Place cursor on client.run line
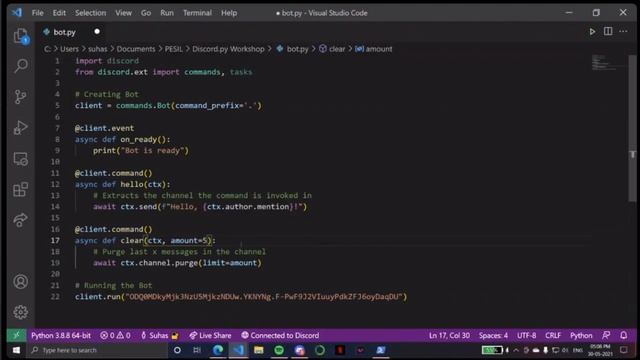Image resolution: width=640 pixels, height=360 pixels. (241, 297)
